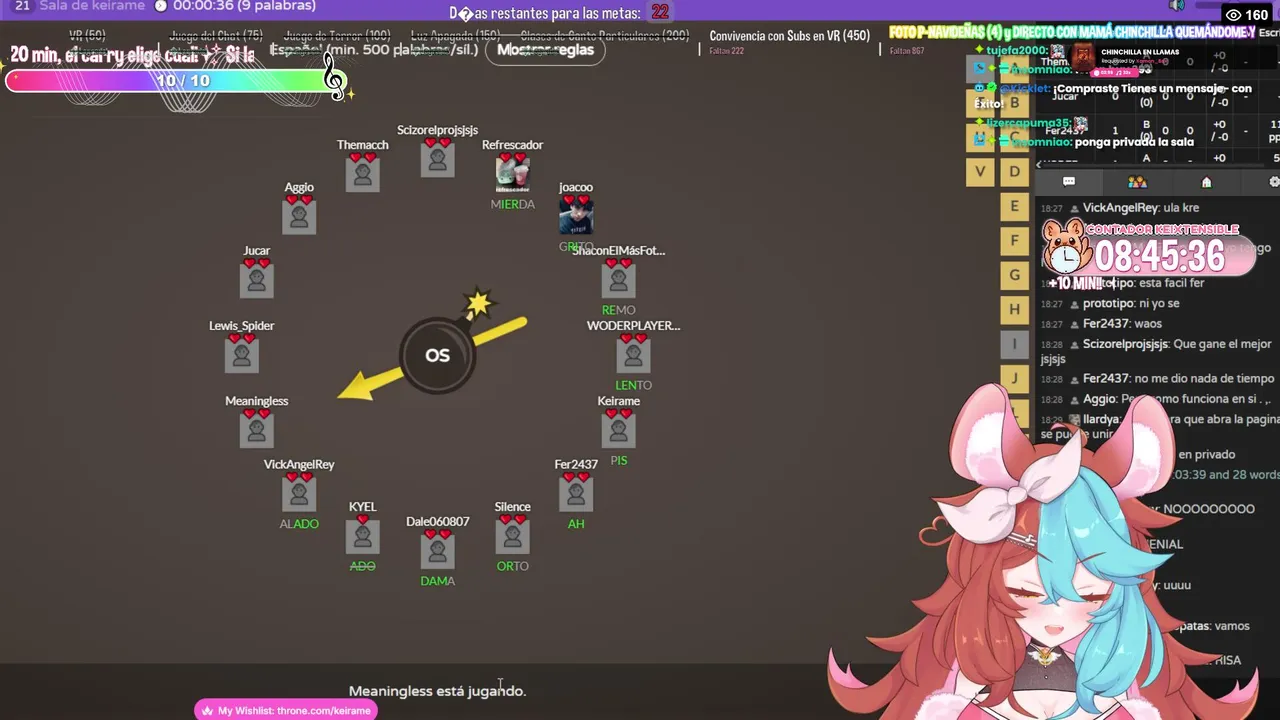Select Themacch's player avatar
The height and width of the screenshot is (720, 1280).
pyautogui.click(x=362, y=174)
